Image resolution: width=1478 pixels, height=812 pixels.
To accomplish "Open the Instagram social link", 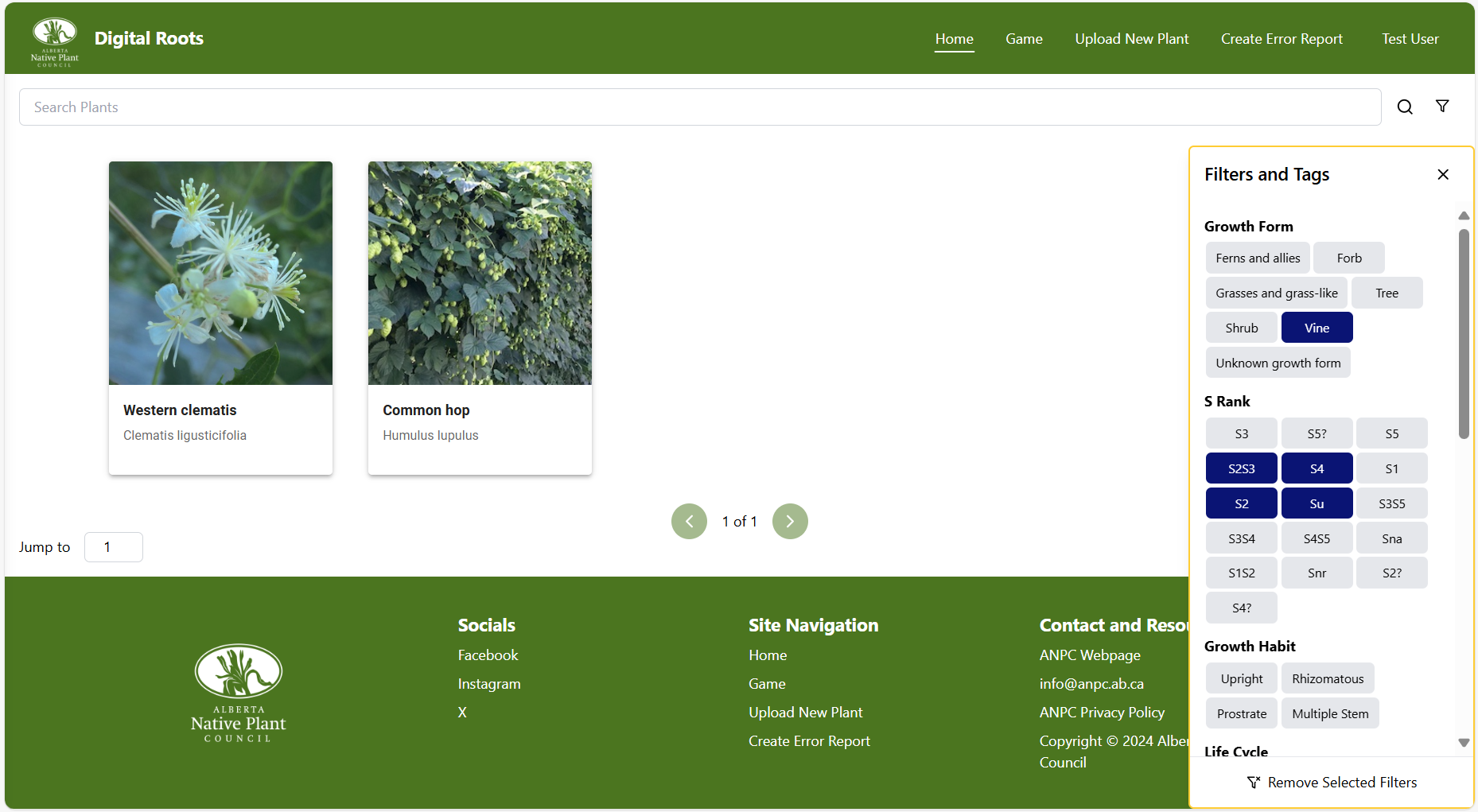I will coord(489,684).
